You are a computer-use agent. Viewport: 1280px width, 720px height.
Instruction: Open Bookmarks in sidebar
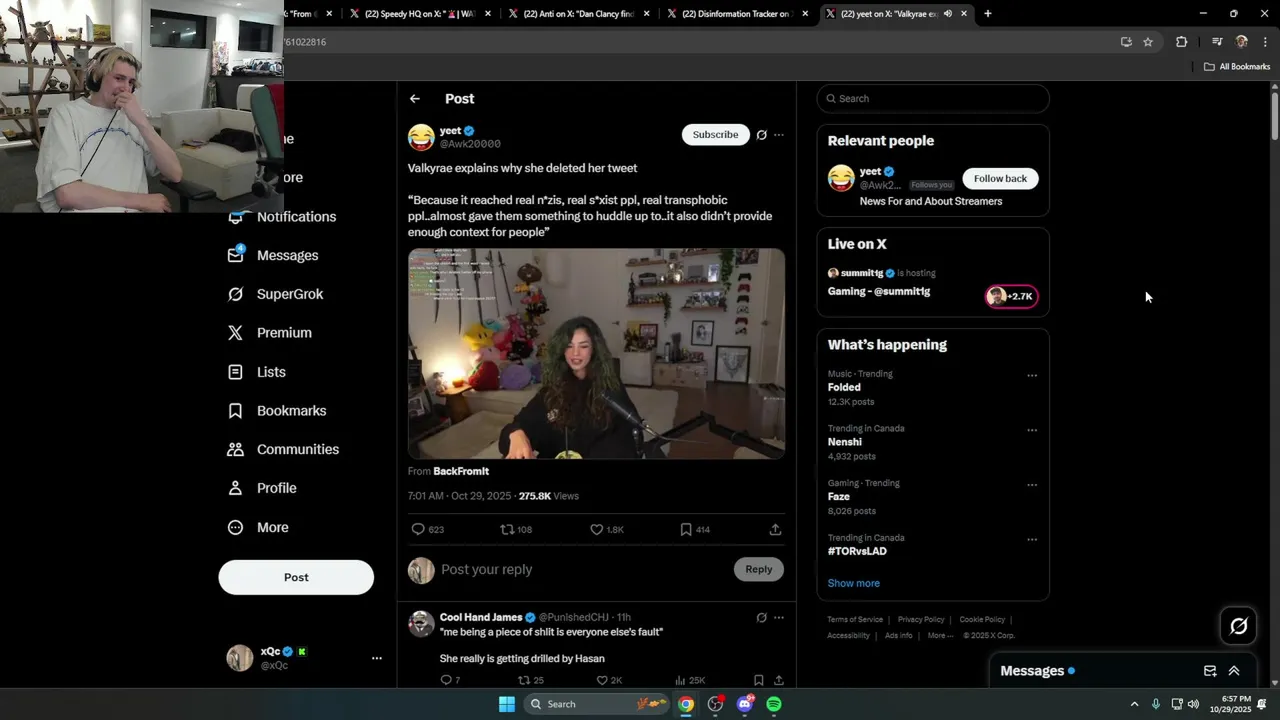point(277,411)
